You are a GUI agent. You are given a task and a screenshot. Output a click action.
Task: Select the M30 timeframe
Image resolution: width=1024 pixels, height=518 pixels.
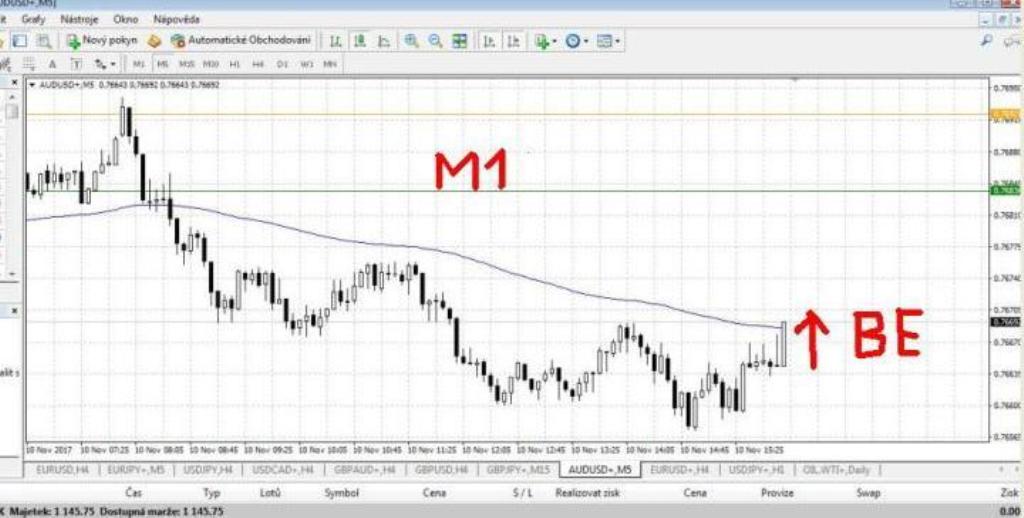[210, 64]
